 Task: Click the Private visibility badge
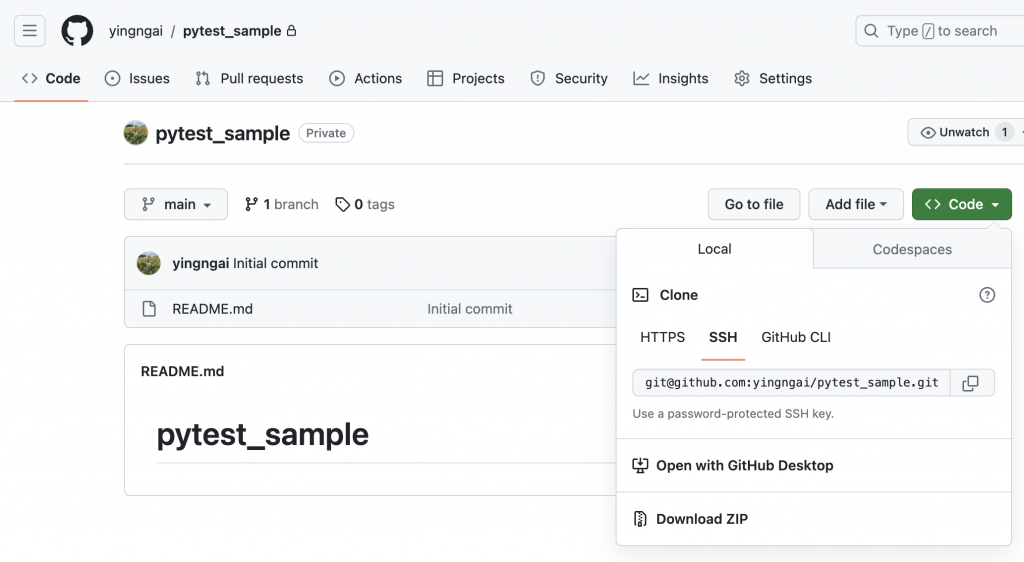(x=326, y=133)
